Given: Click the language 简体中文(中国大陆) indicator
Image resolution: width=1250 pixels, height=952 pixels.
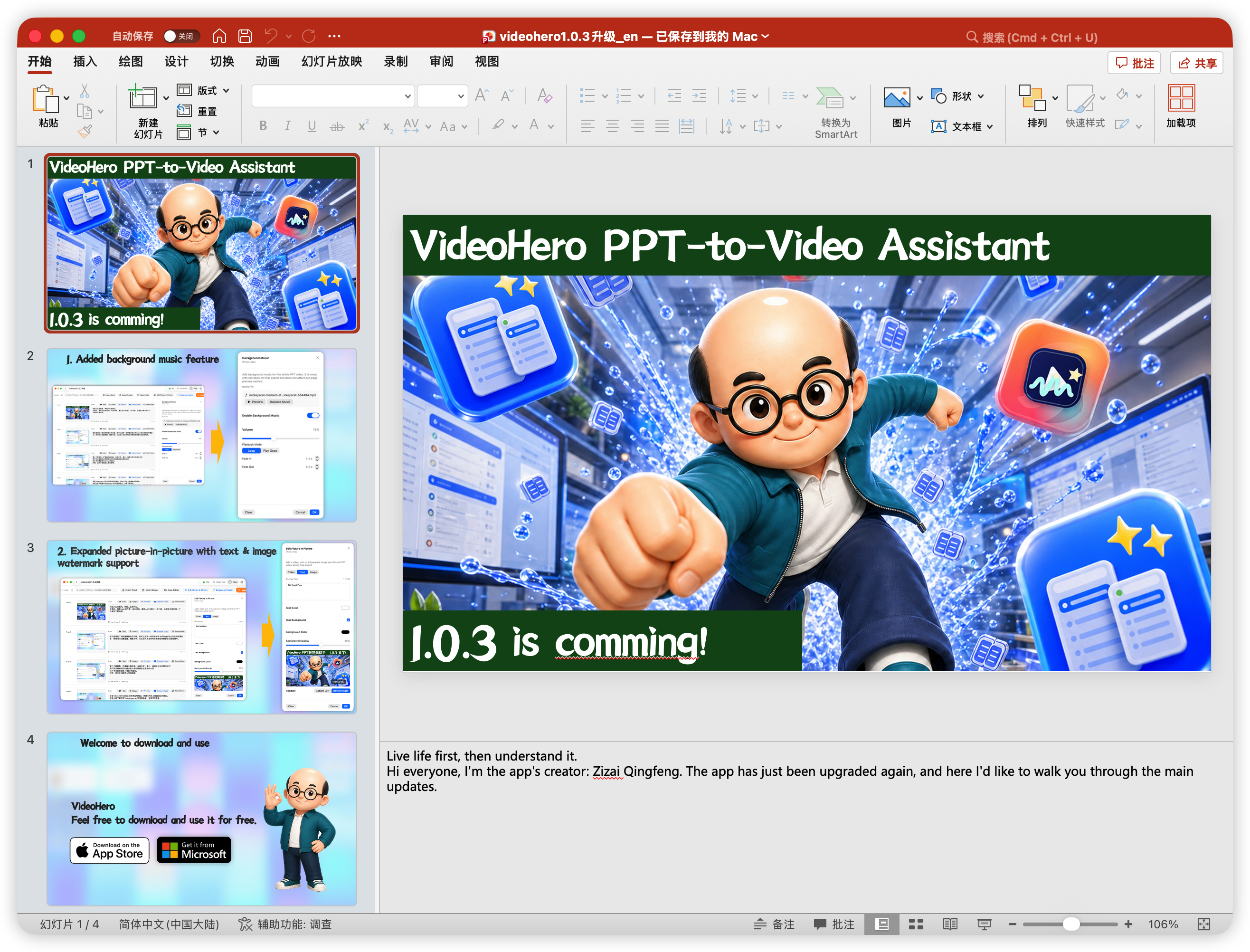Looking at the screenshot, I should 169,924.
